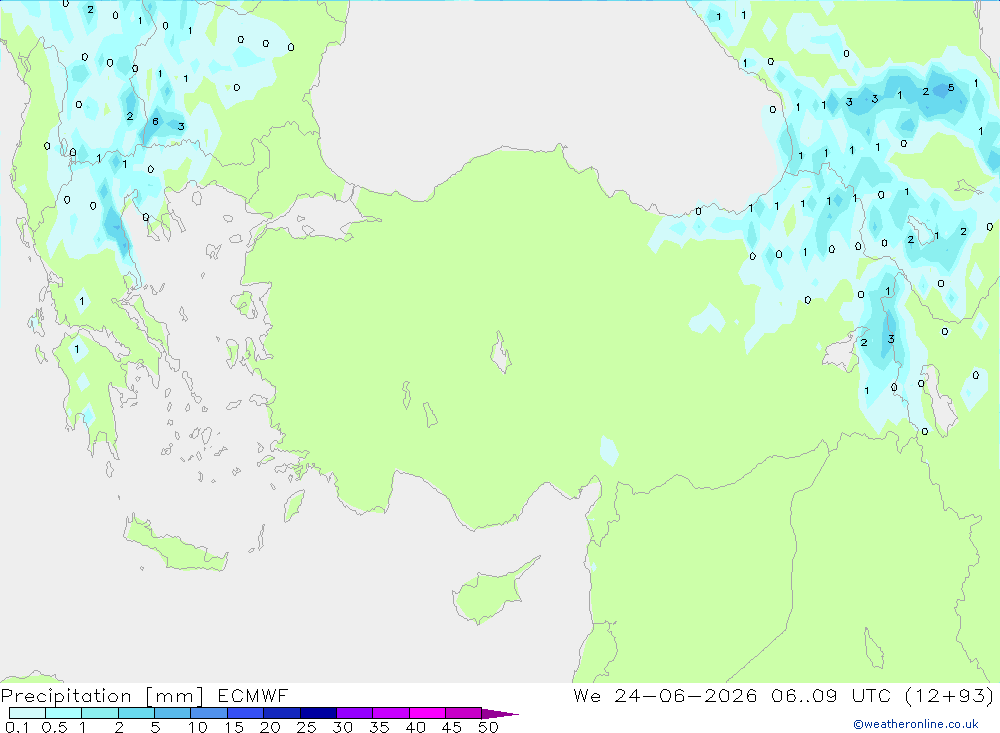Click the legend label "50"
Viewport: 1000px width, 733px height.
tap(488, 727)
